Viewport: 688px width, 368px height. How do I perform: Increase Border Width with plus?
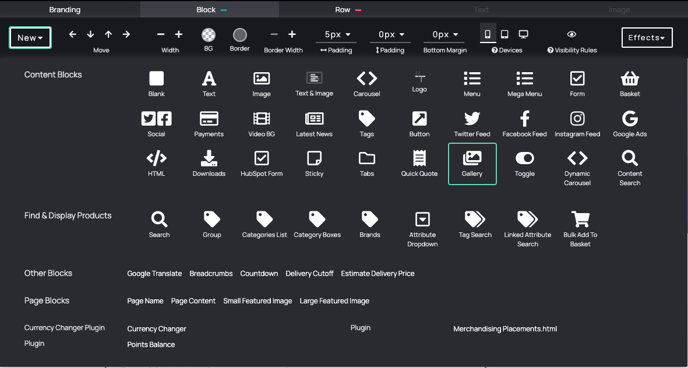(292, 34)
